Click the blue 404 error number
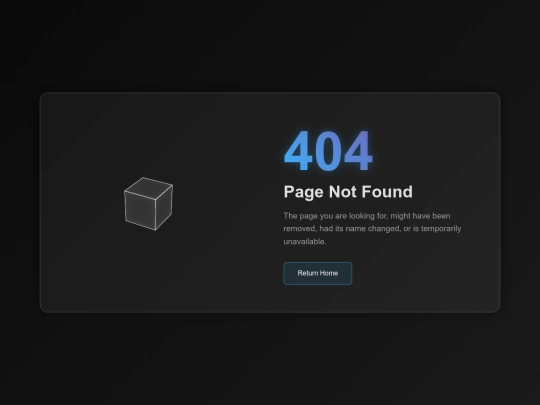 328,150
